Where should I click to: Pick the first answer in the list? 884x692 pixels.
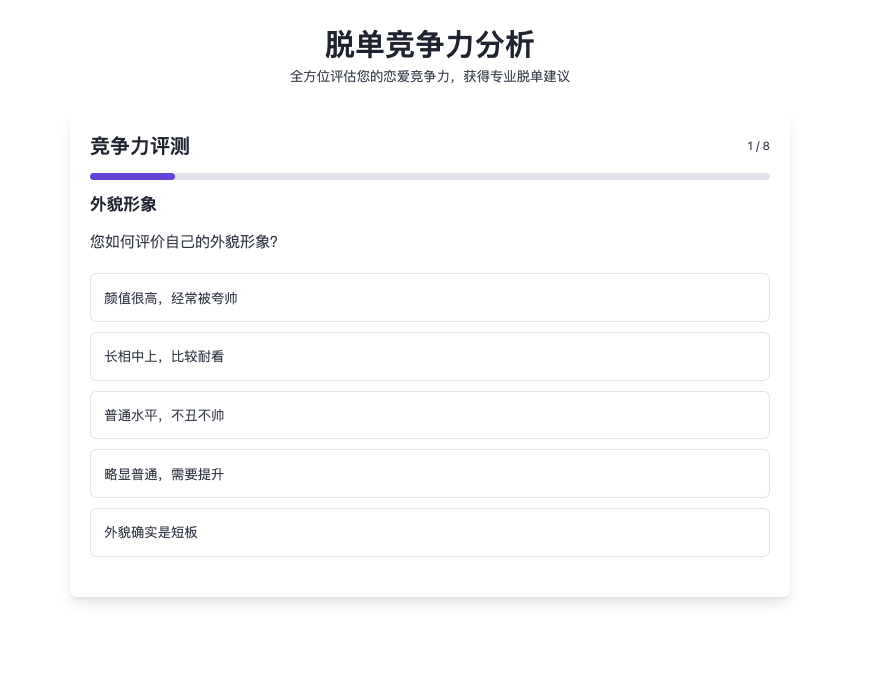point(429,298)
